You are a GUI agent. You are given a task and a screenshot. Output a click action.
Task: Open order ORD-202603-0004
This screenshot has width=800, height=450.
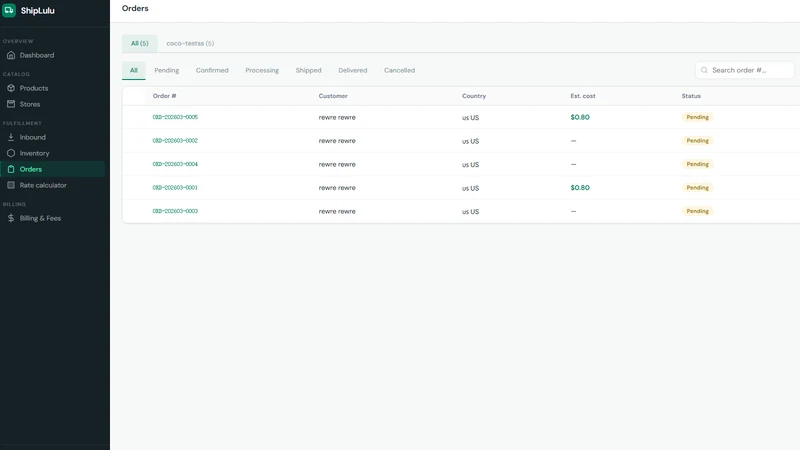[x=175, y=164]
